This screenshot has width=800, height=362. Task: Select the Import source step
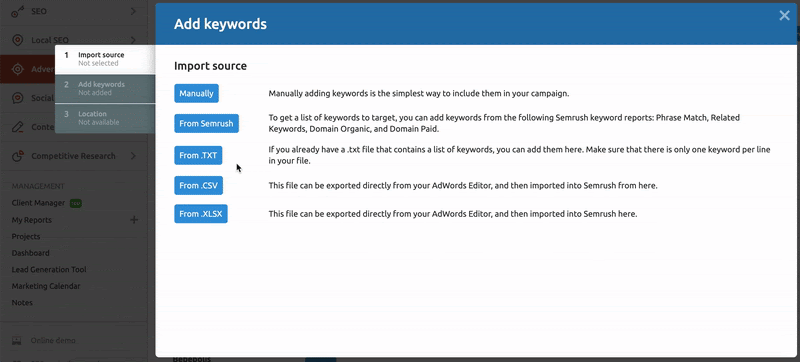[105, 59]
